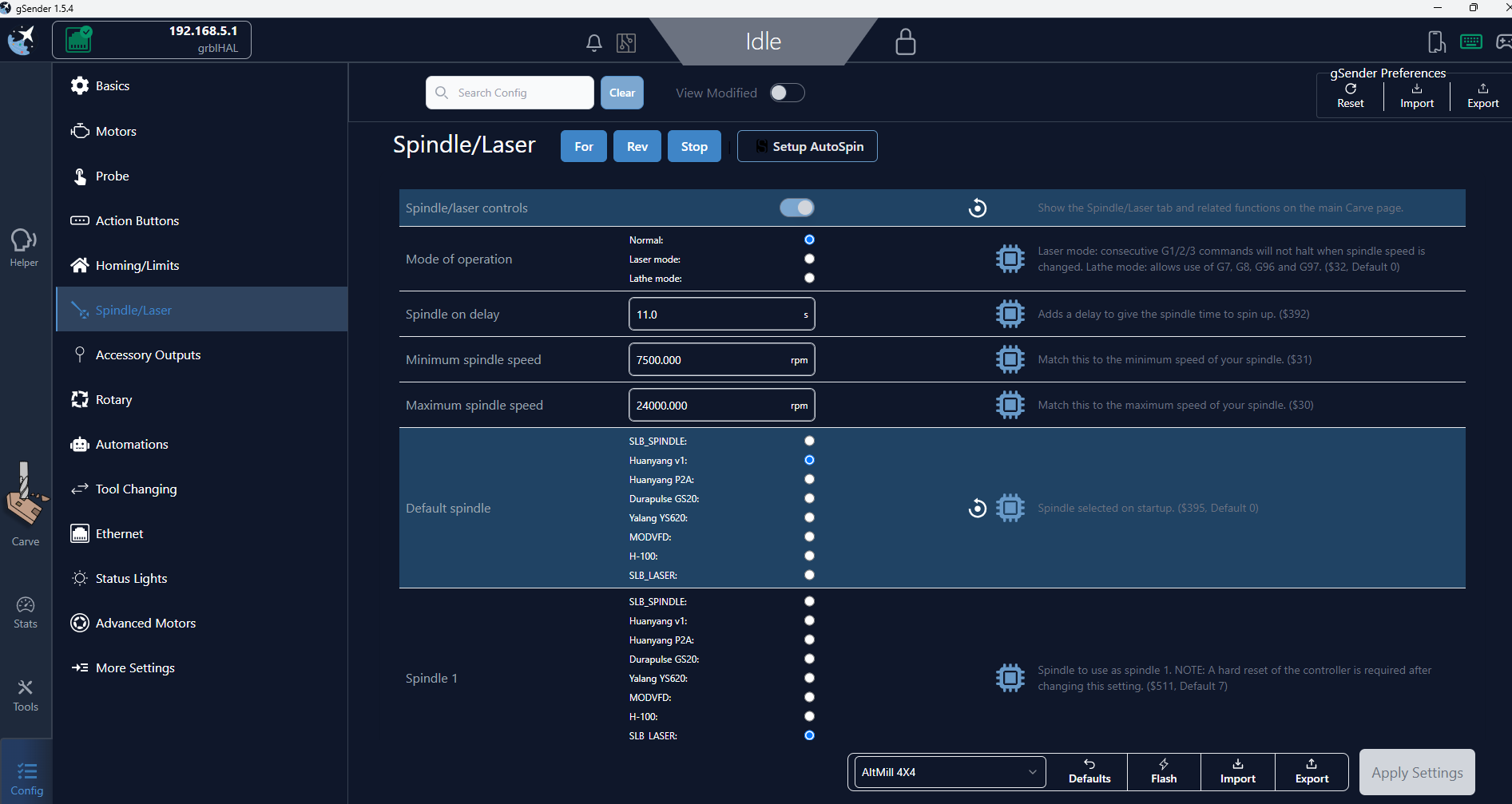Open the Tools page icon
1512x804 pixels.
(26, 695)
